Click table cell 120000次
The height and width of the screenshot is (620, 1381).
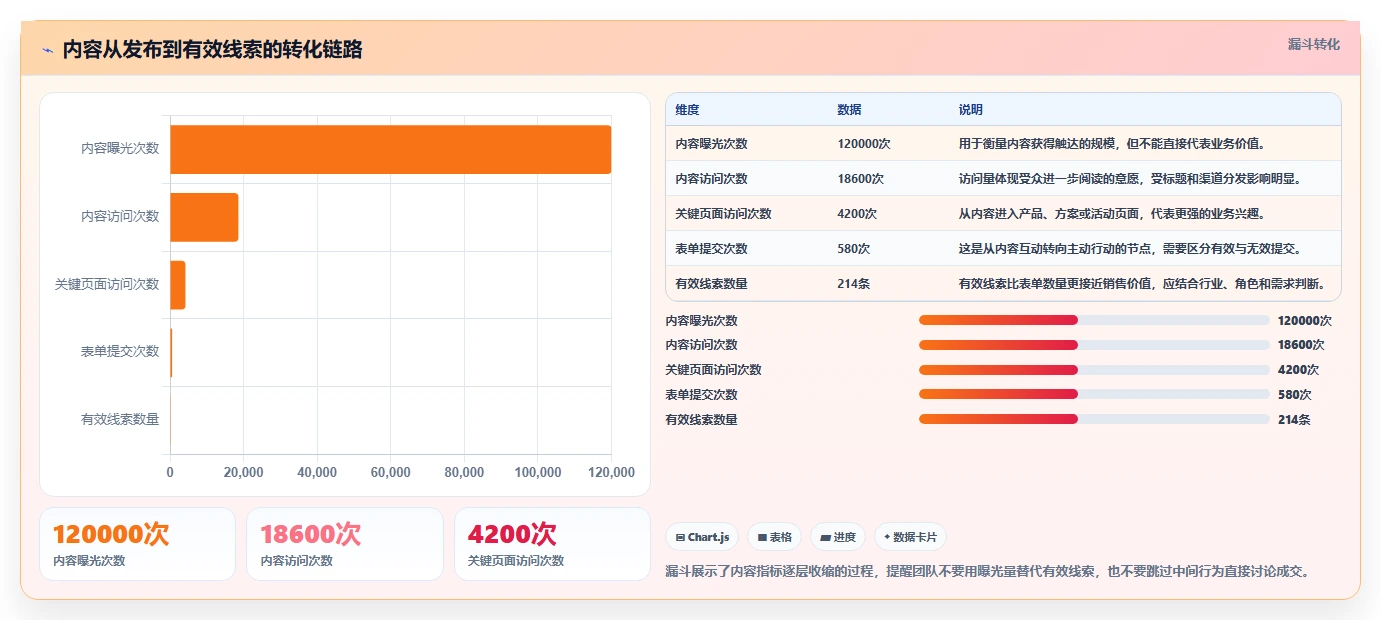coord(864,144)
